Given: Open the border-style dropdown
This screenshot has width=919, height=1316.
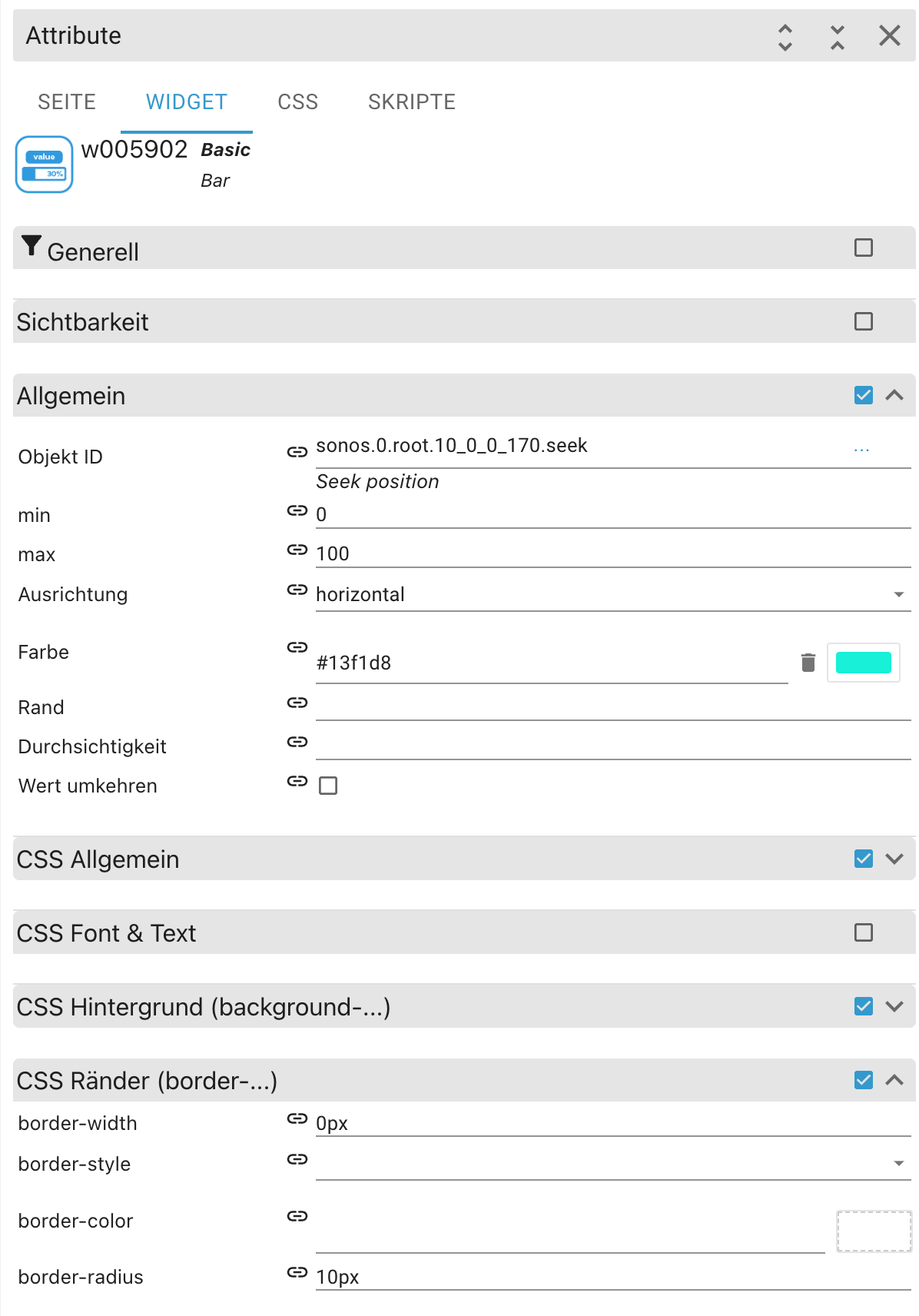Looking at the screenshot, I should (612, 1163).
